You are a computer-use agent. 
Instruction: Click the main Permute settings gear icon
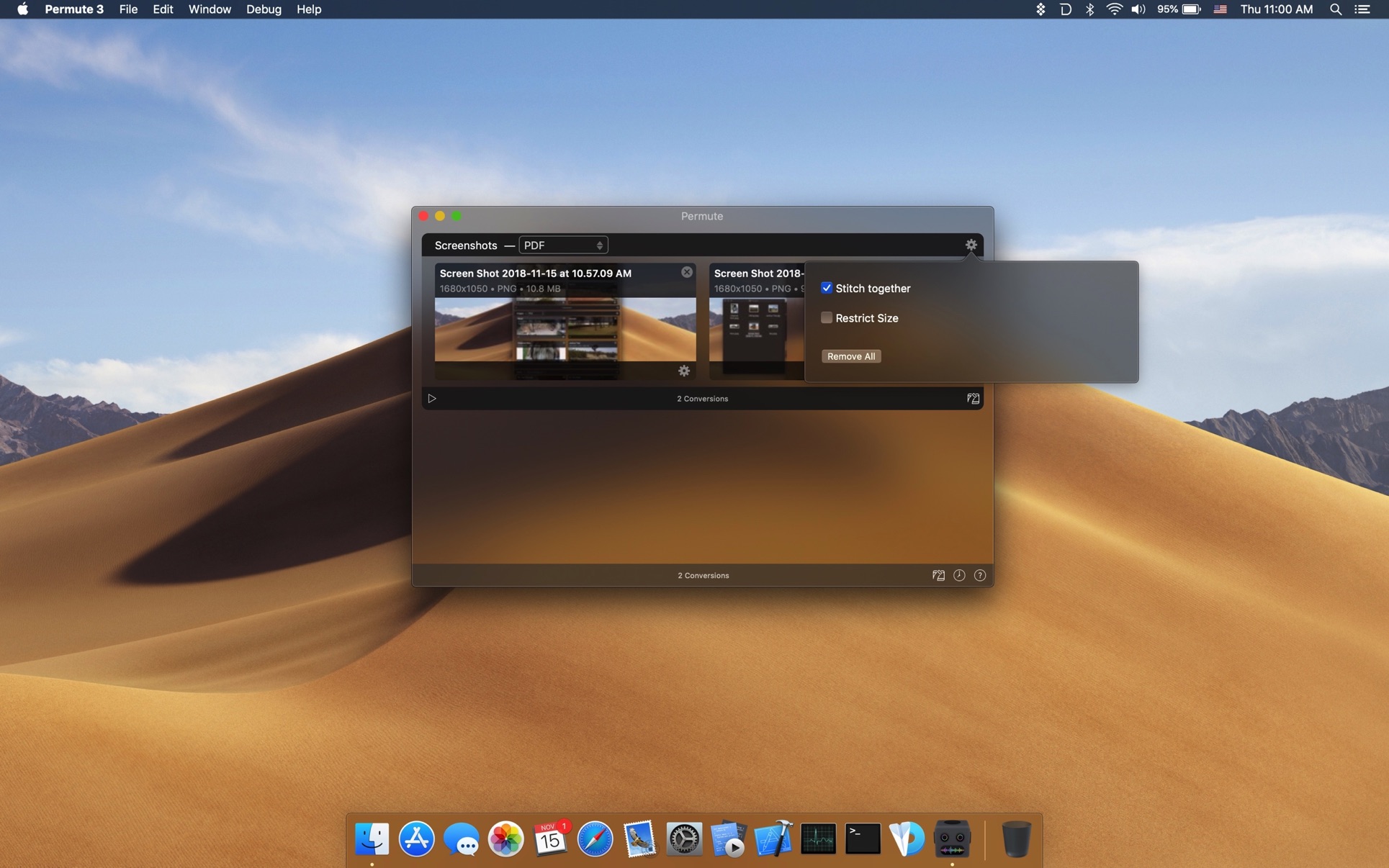click(x=971, y=244)
